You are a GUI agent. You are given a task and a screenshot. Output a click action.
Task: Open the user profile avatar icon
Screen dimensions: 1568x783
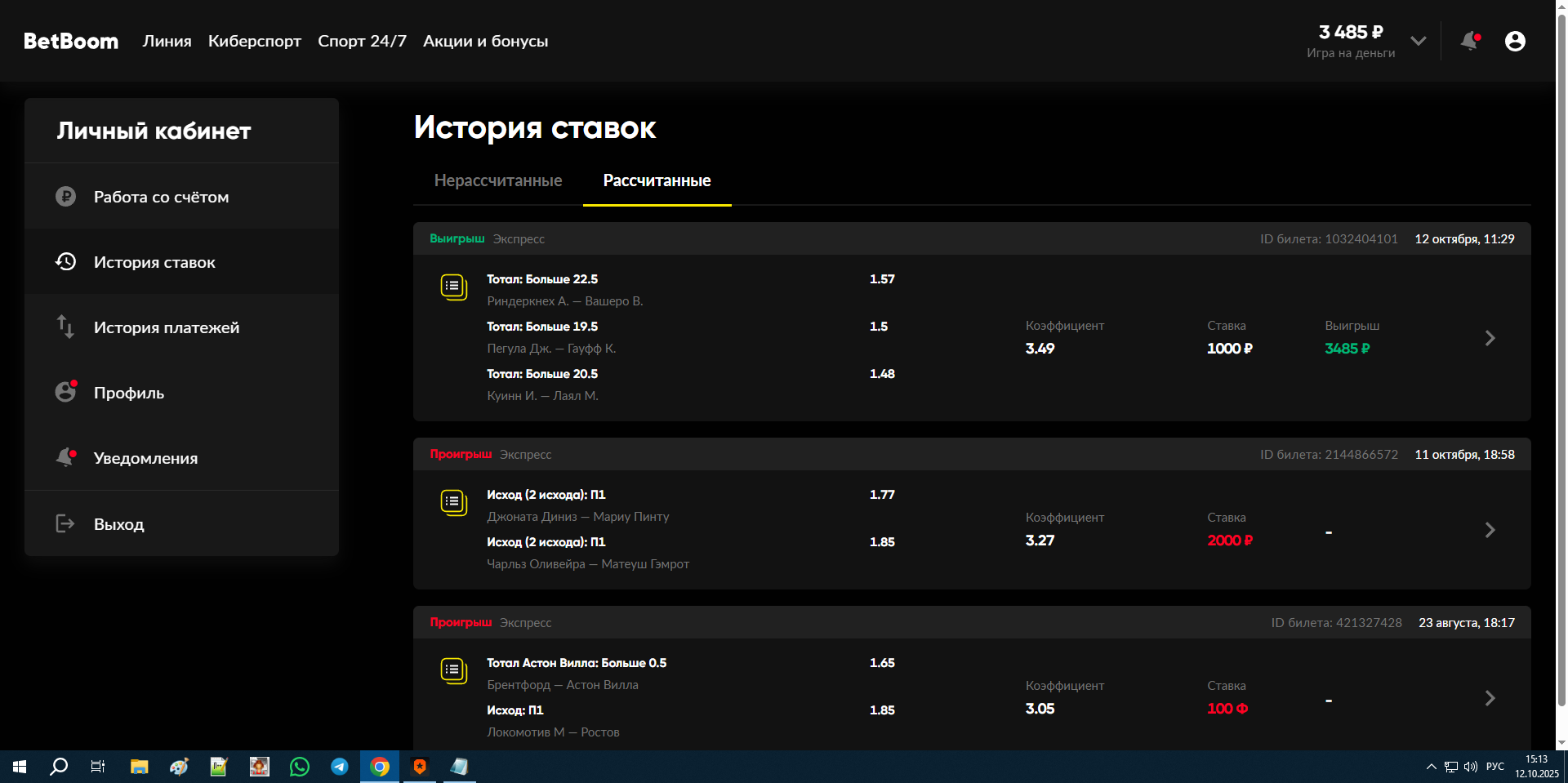pyautogui.click(x=1515, y=41)
